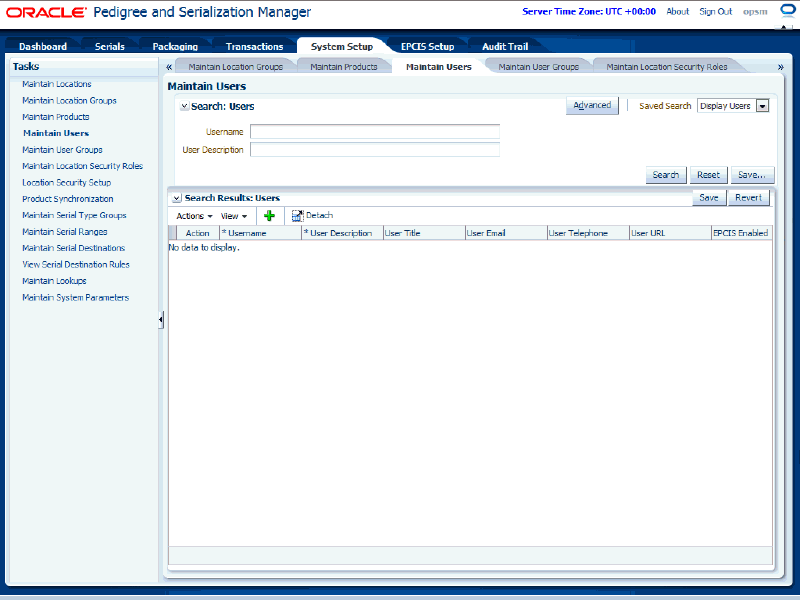Image resolution: width=800 pixels, height=600 pixels.
Task: Click the Advanced search button
Action: (x=592, y=106)
